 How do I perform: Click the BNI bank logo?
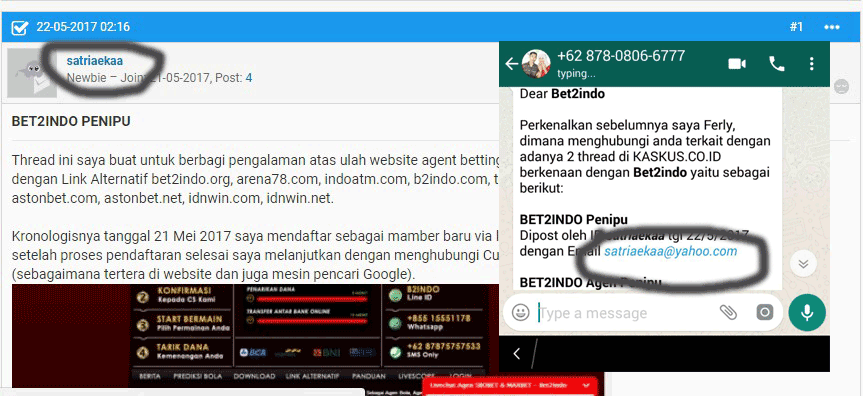(x=325, y=352)
